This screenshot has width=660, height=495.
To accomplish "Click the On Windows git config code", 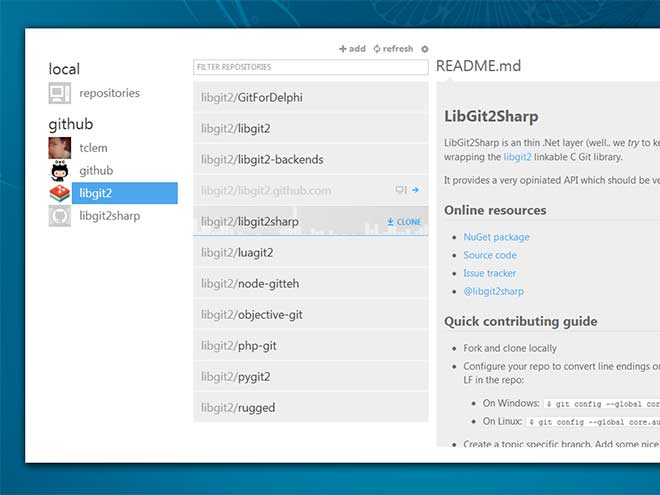I will (602, 404).
